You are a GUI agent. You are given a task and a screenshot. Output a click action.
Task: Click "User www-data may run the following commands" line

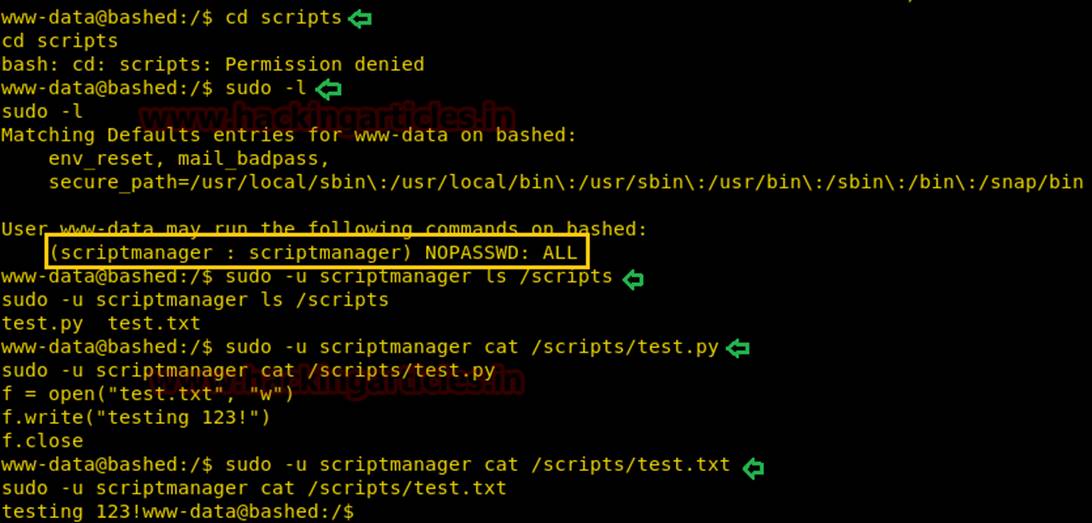coord(324,229)
